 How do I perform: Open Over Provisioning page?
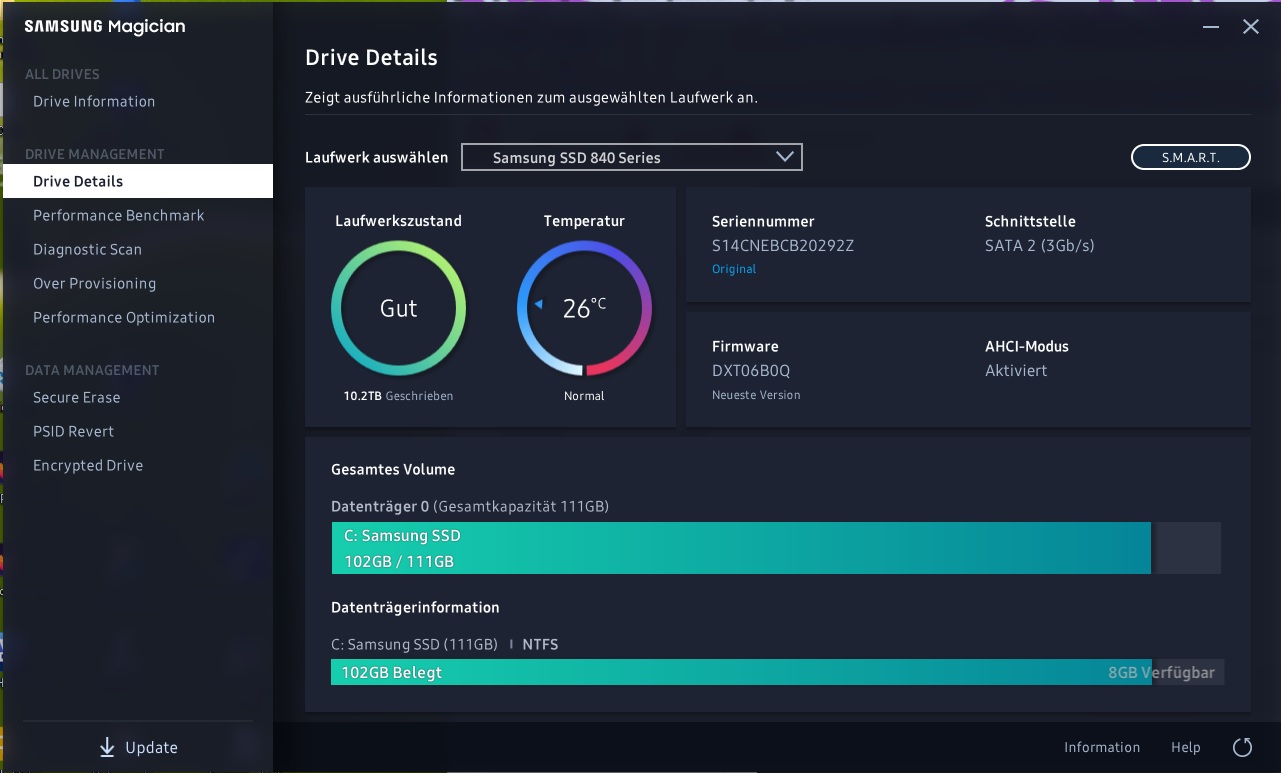(x=94, y=283)
